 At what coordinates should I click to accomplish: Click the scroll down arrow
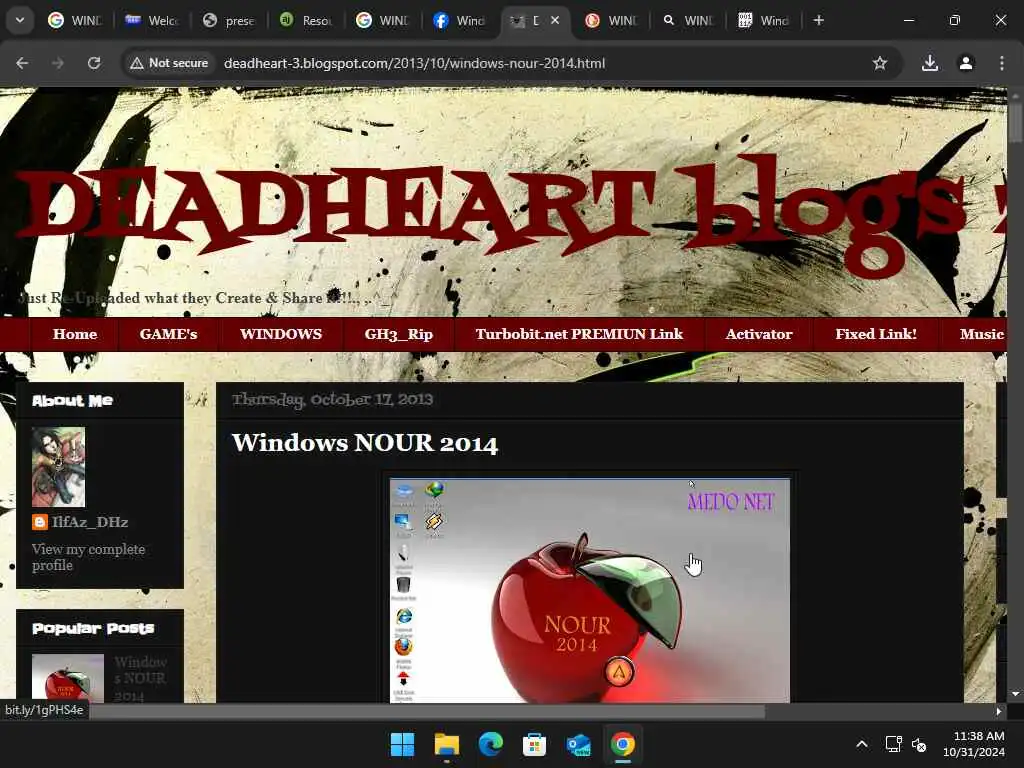[x=1015, y=694]
